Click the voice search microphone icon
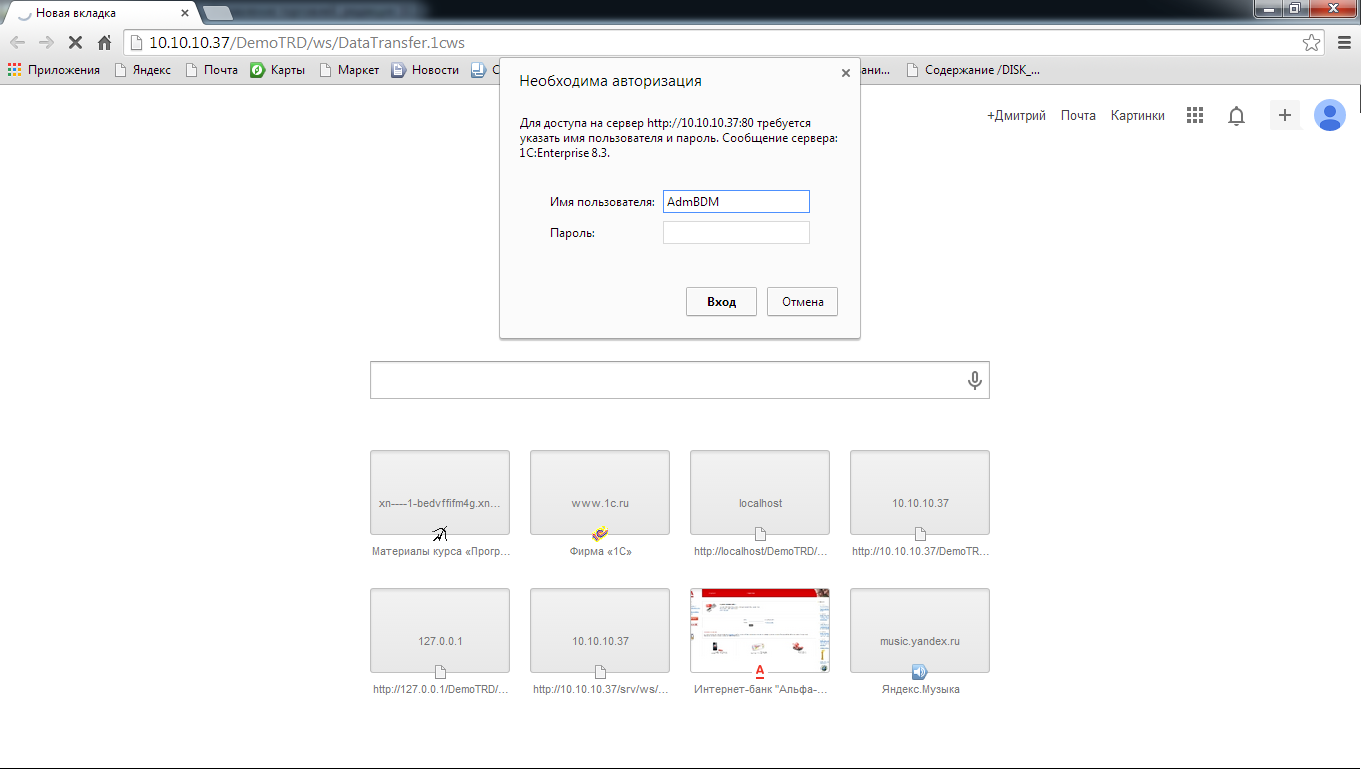 click(x=974, y=381)
